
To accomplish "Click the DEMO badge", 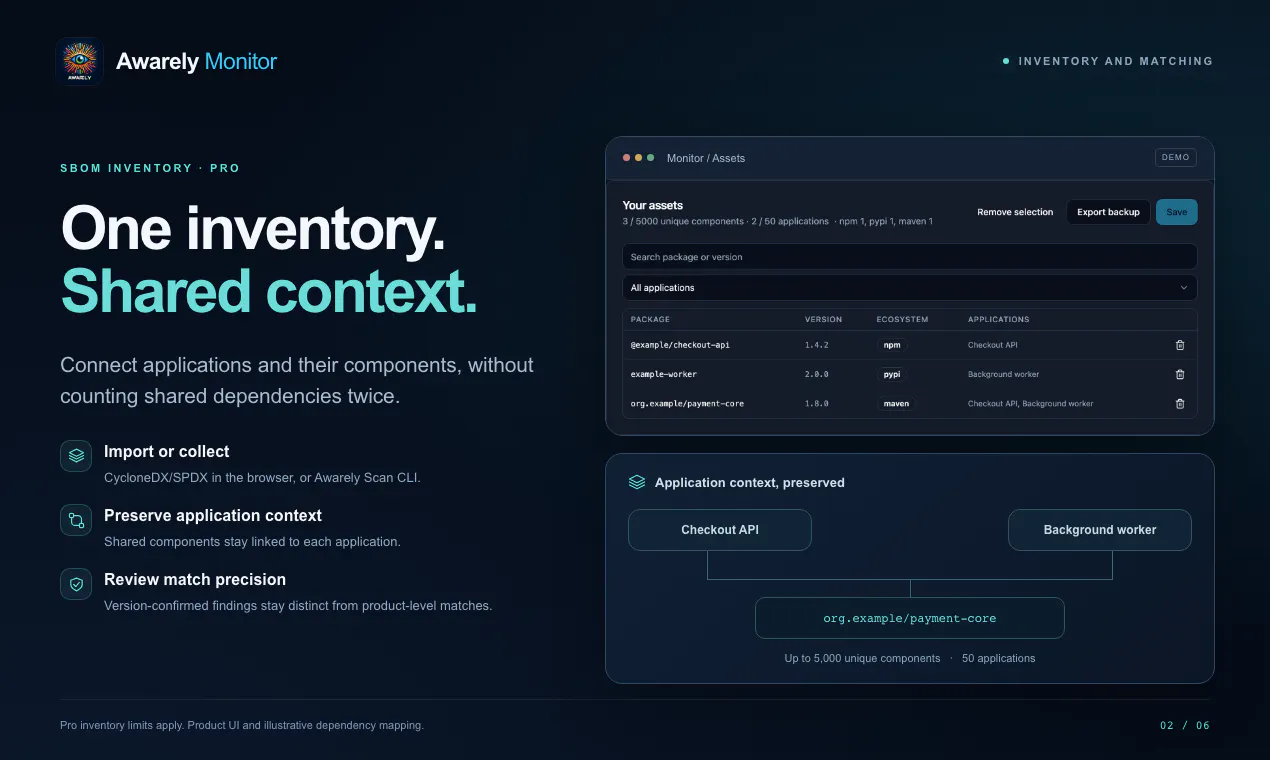I will [1176, 158].
